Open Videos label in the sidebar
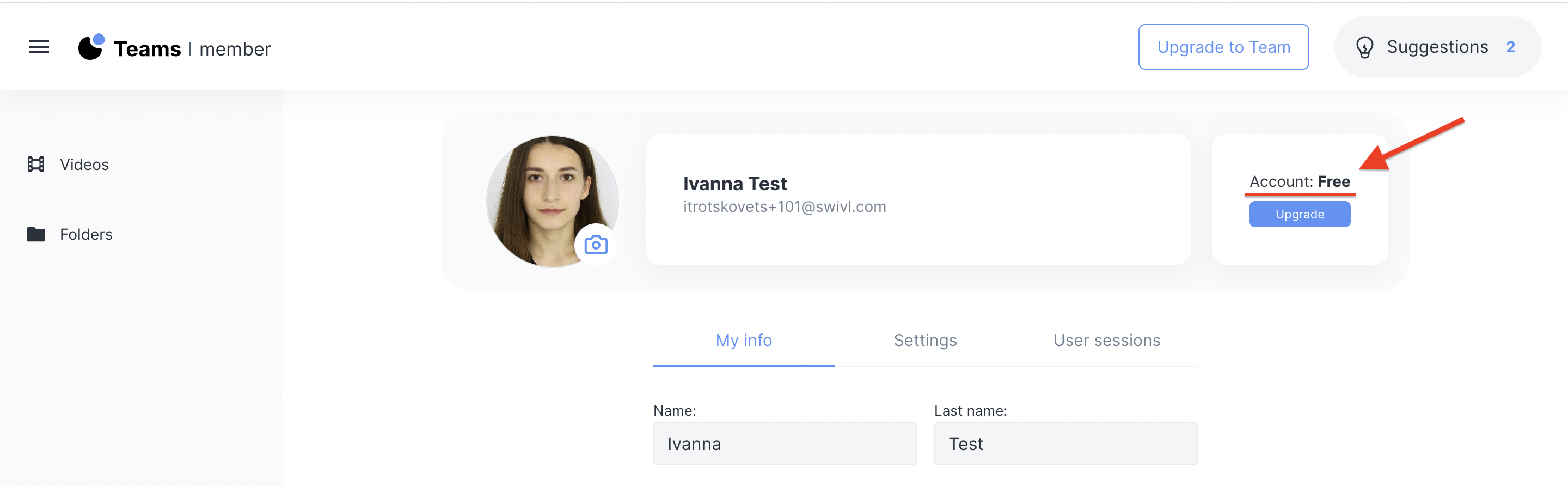This screenshot has width=1568, height=486. 84,165
